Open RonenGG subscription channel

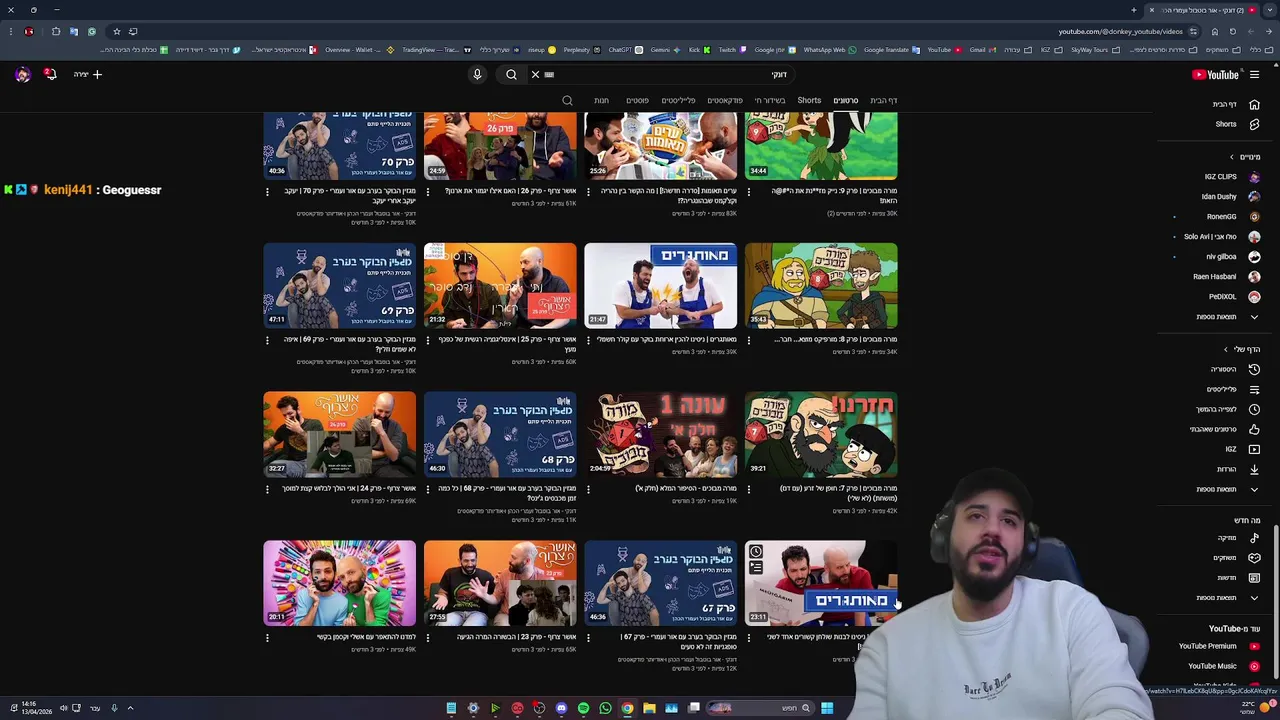[x=1231, y=216]
